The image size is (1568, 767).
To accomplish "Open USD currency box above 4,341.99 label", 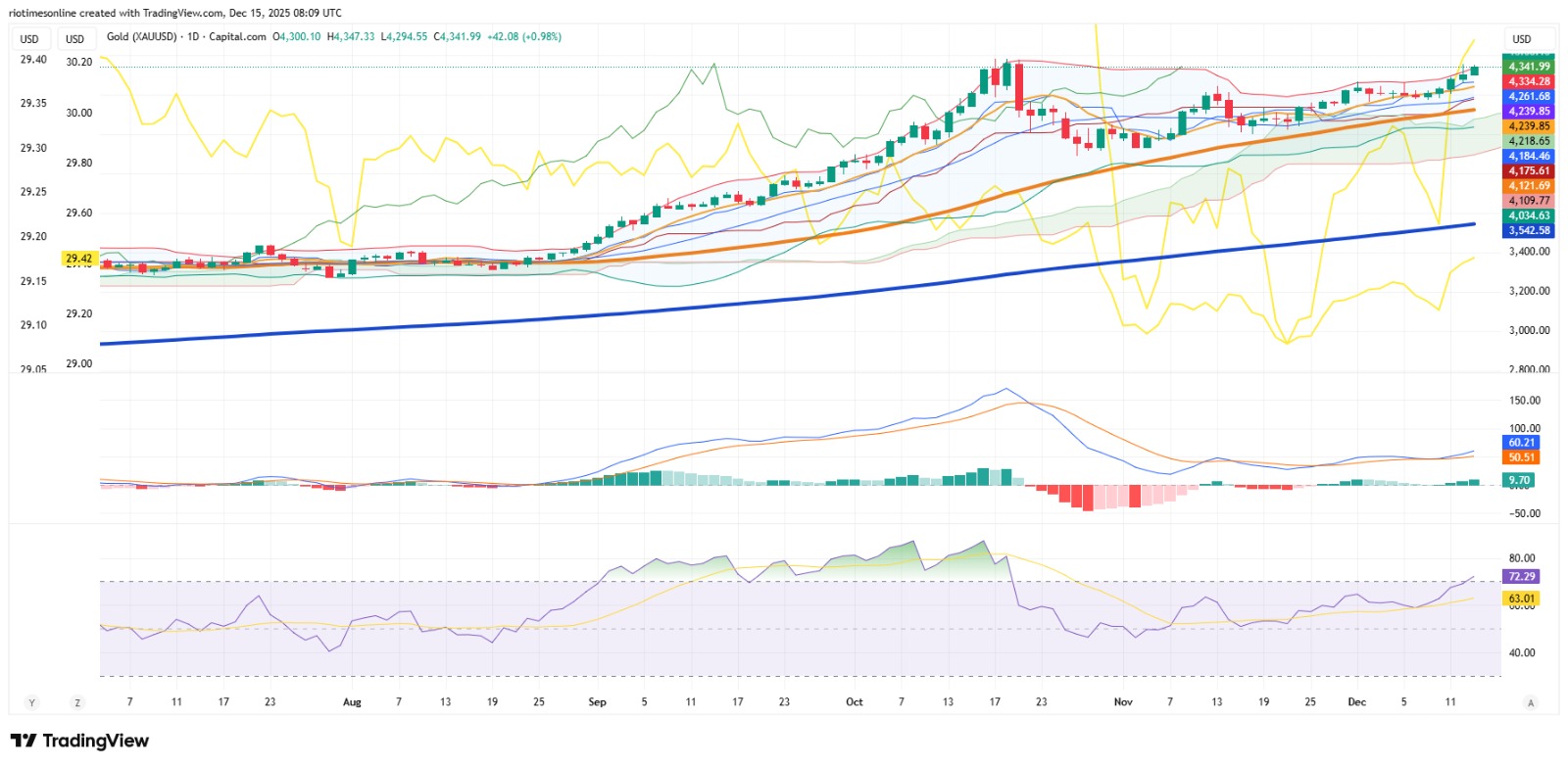I will coord(1521,39).
